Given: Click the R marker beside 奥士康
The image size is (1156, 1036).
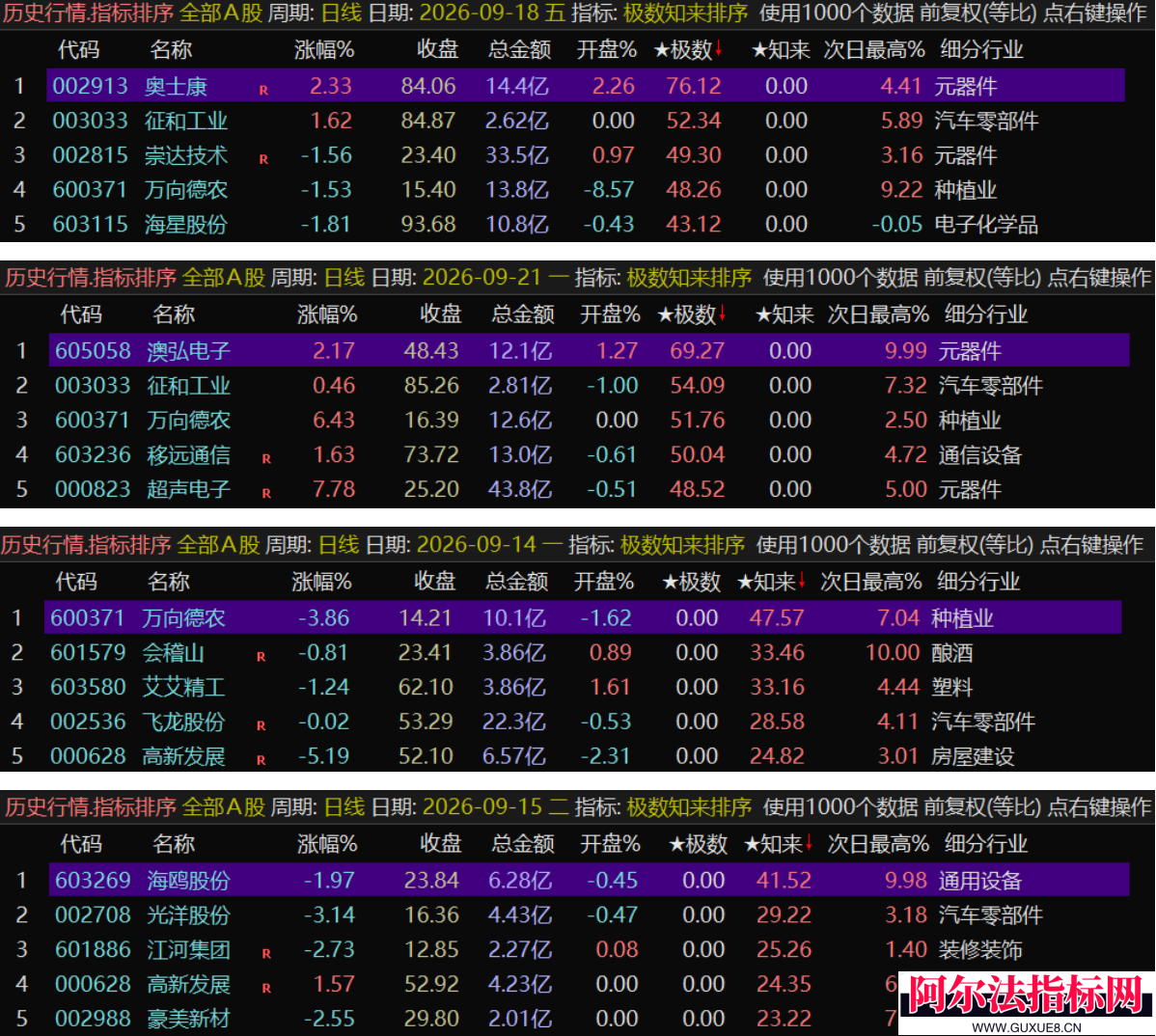Looking at the screenshot, I should [x=263, y=90].
